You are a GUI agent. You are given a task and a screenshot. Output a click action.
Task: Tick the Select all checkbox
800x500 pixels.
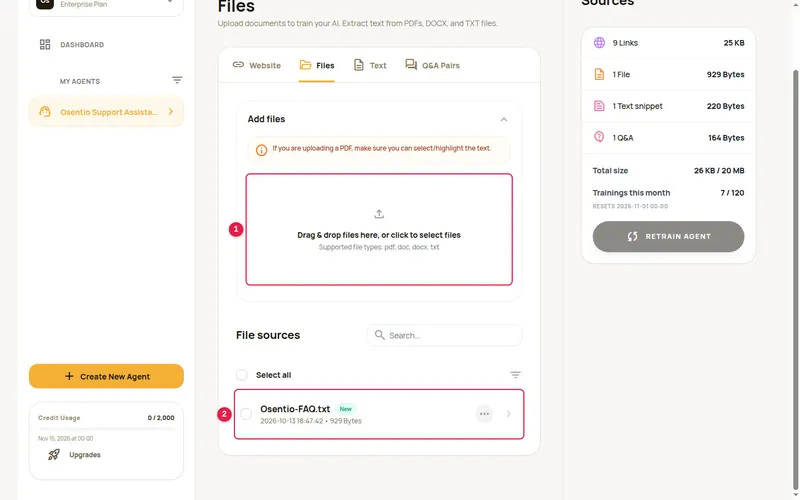pyautogui.click(x=242, y=375)
